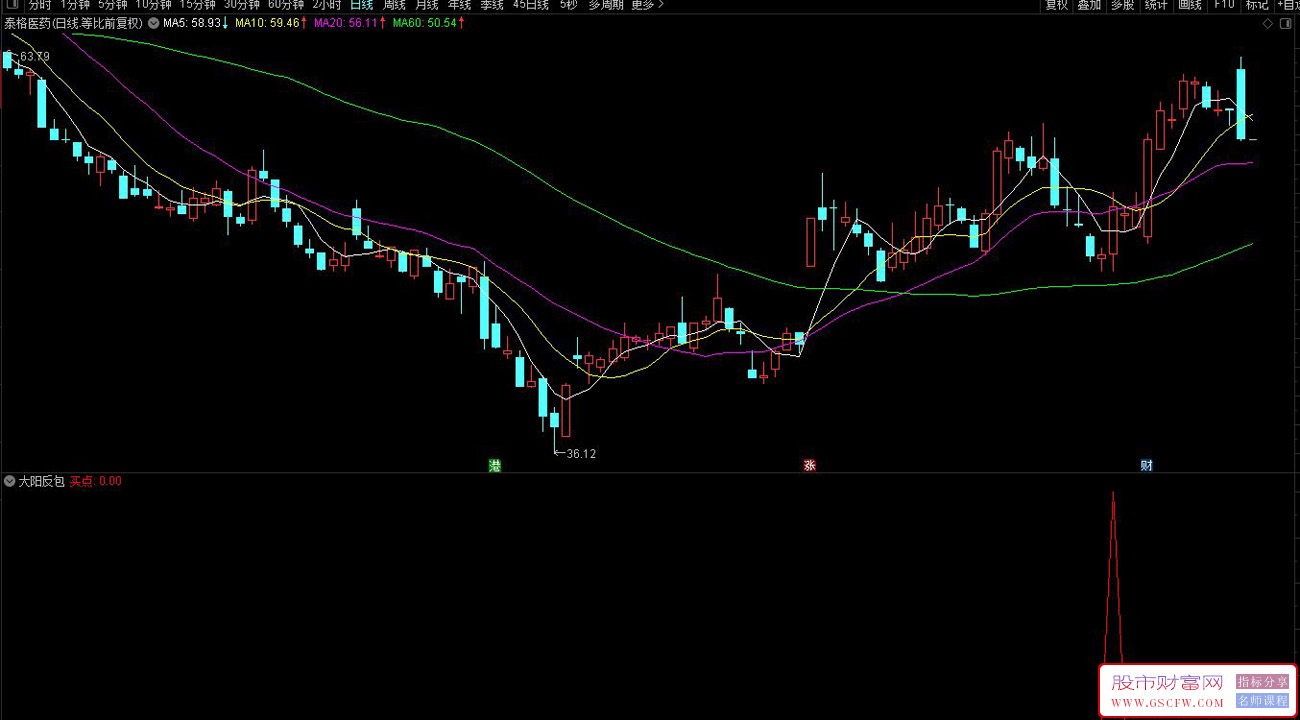Click the 63.79 high price label
Image resolution: width=1300 pixels, height=720 pixels.
click(x=34, y=57)
